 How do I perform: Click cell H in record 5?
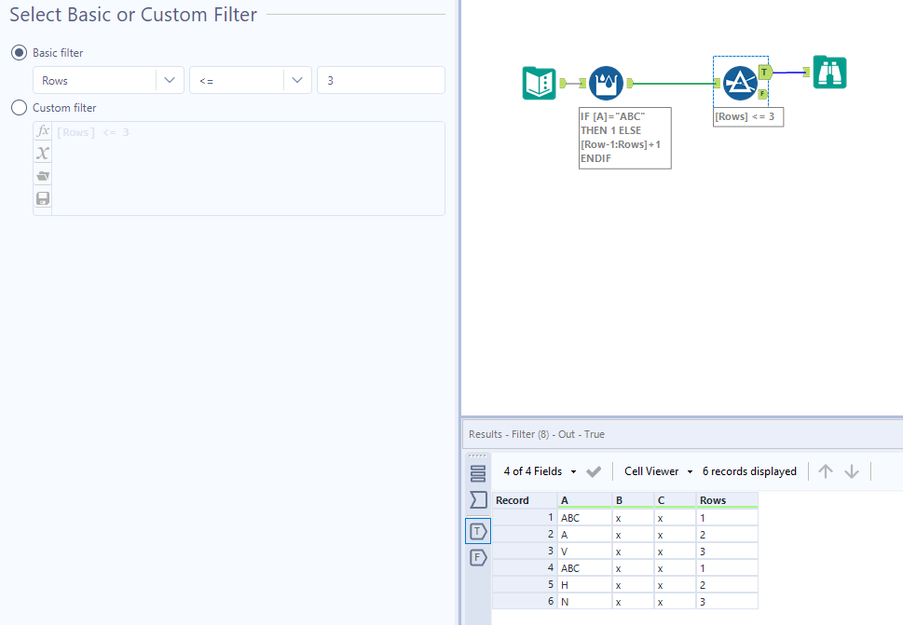585,585
